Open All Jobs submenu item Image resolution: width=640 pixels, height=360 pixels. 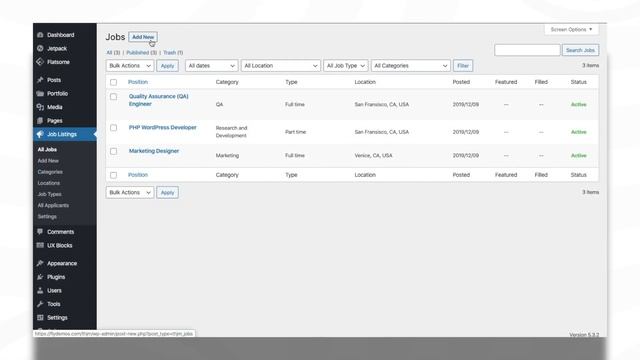(x=47, y=150)
